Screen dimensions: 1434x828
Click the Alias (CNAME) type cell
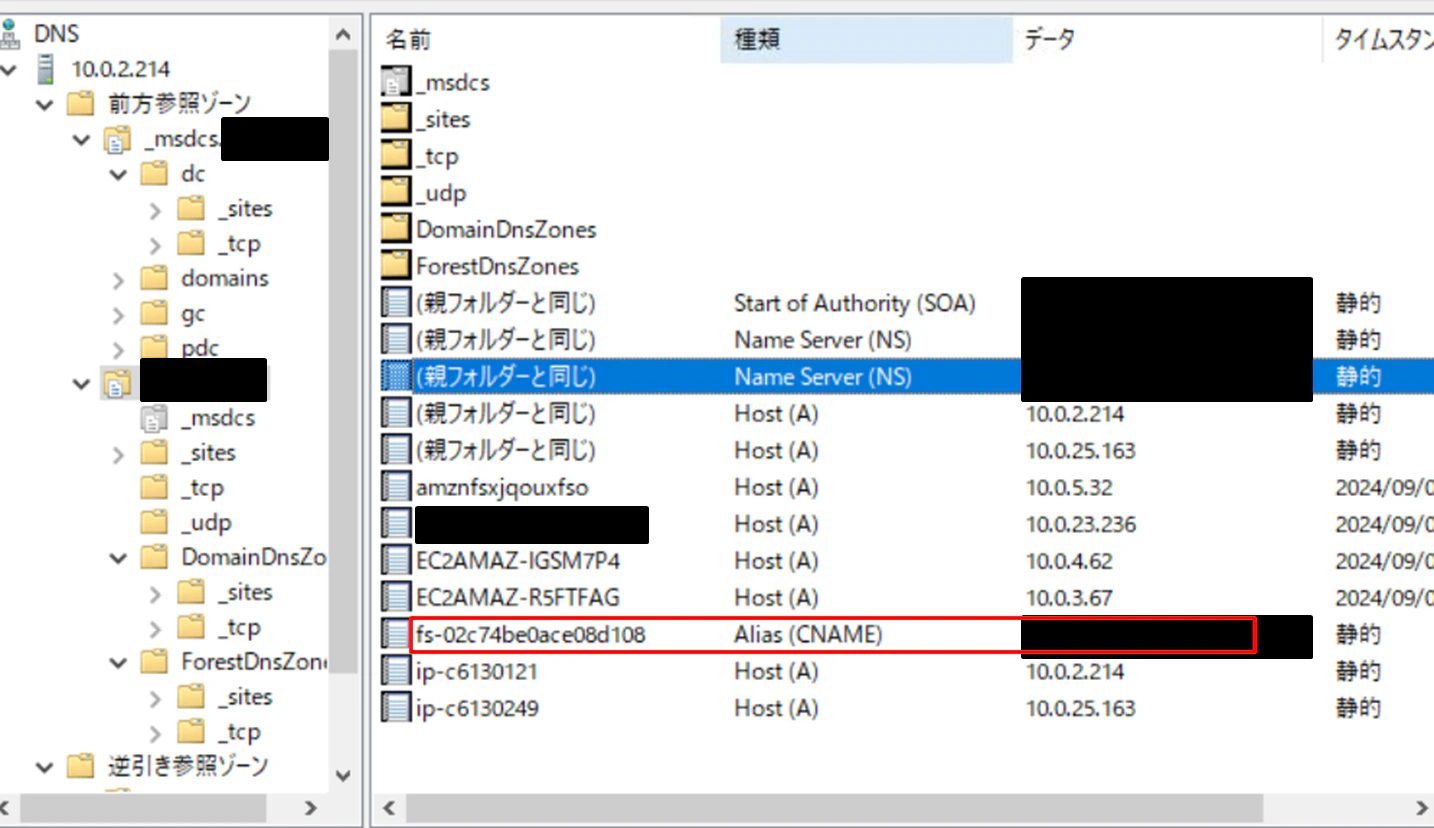point(808,634)
